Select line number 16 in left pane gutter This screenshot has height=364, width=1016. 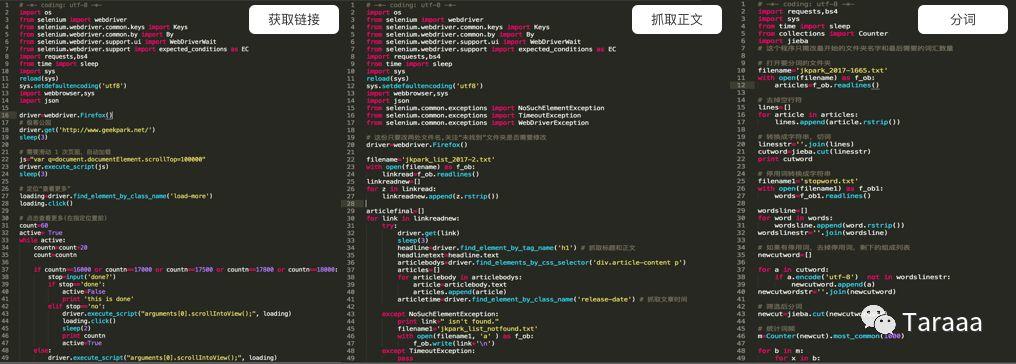[5, 115]
